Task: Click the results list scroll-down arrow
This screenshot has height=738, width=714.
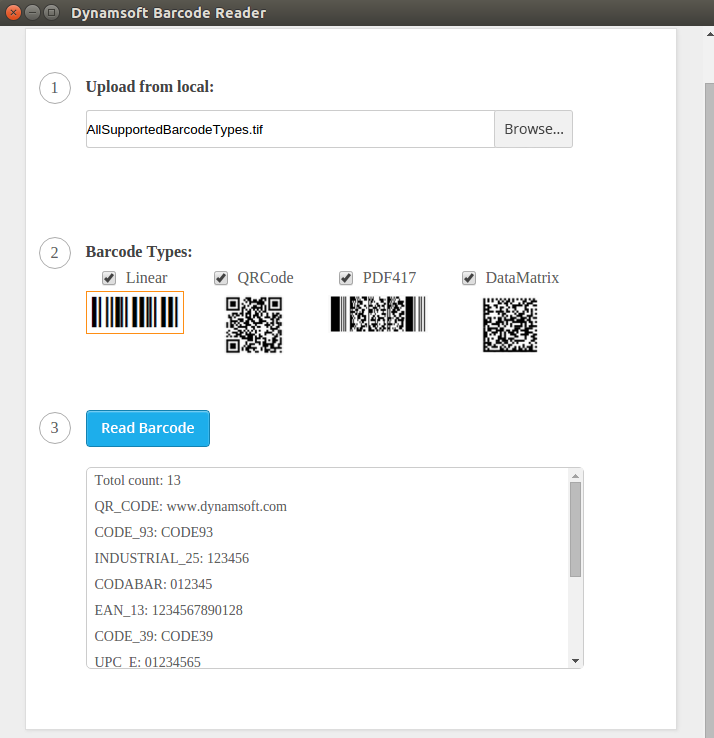Action: pyautogui.click(x=575, y=661)
